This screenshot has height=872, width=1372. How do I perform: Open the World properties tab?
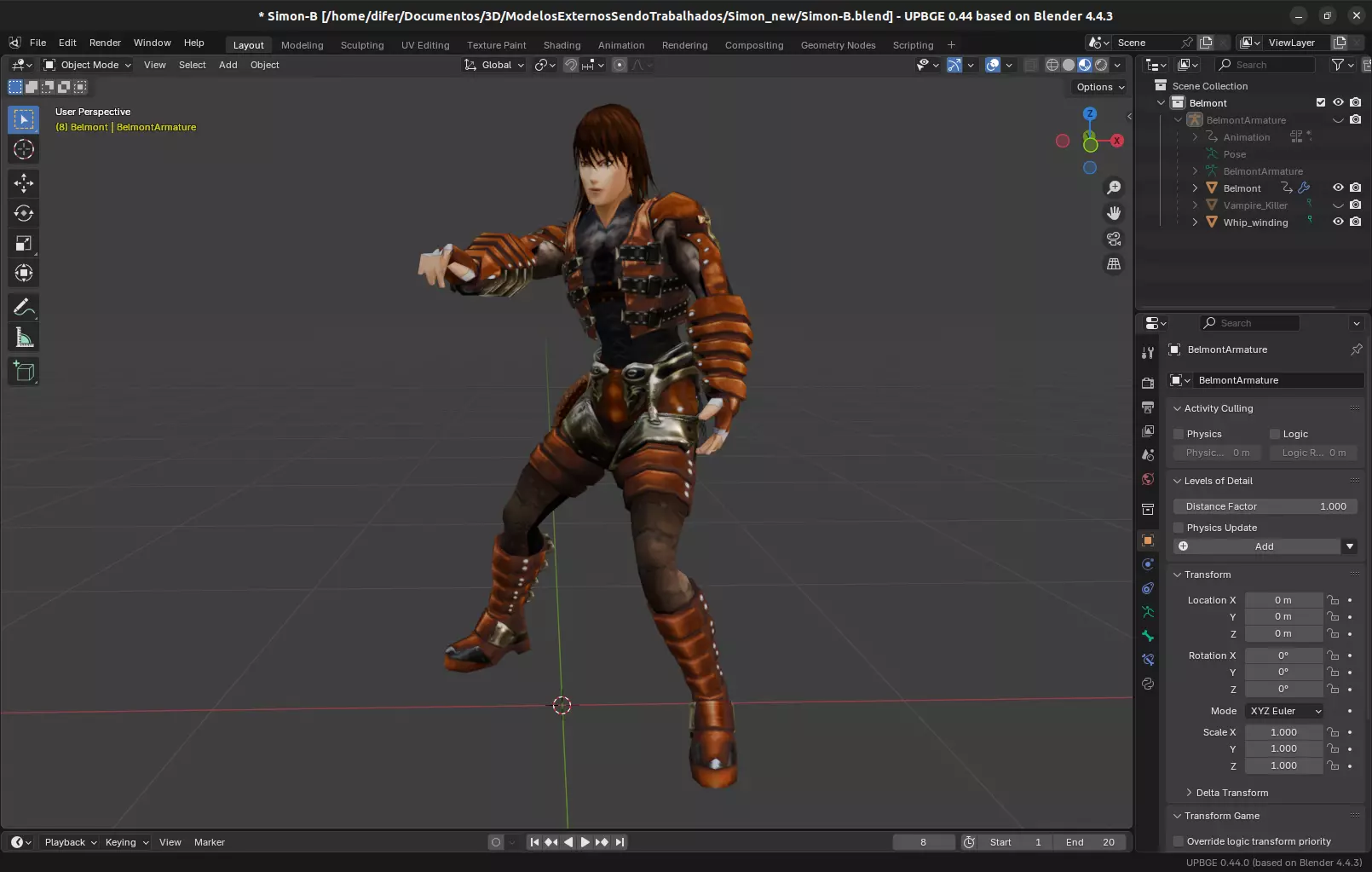click(1148, 479)
